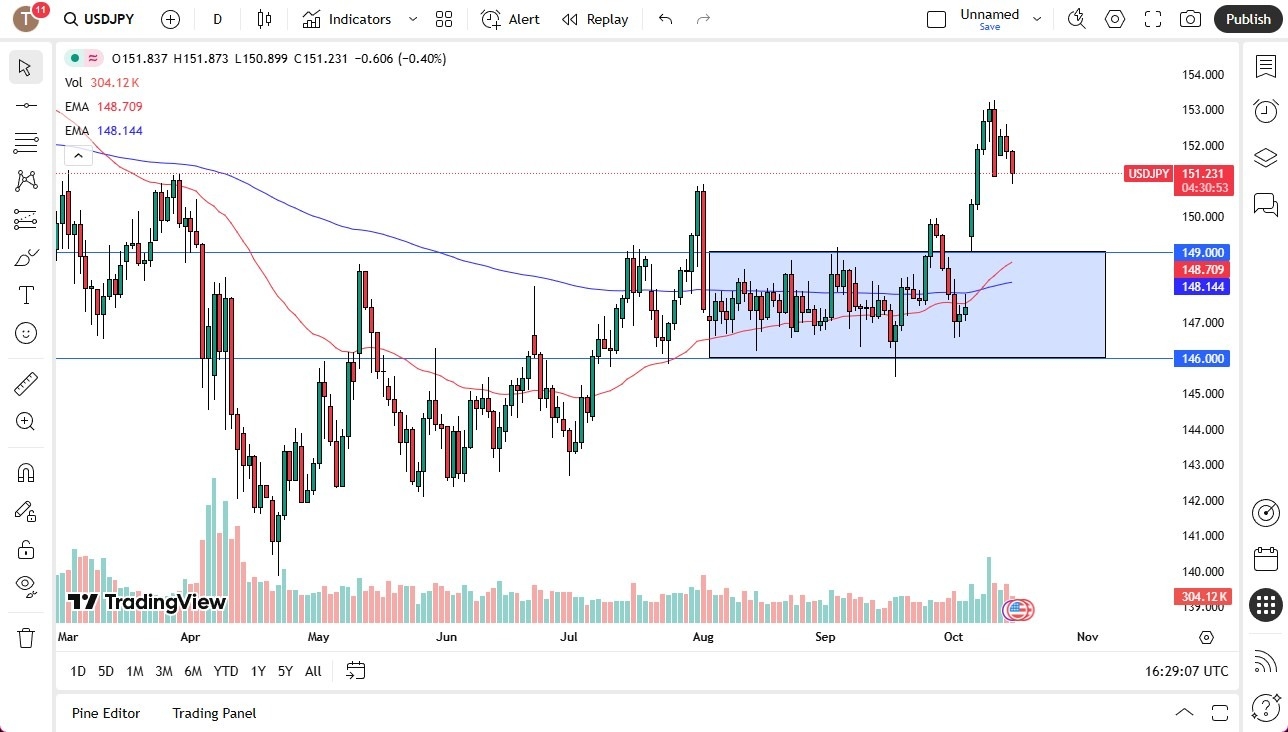Open the Unnamed layout dropdown
Screen dimensions: 1288x732
pos(1037,18)
